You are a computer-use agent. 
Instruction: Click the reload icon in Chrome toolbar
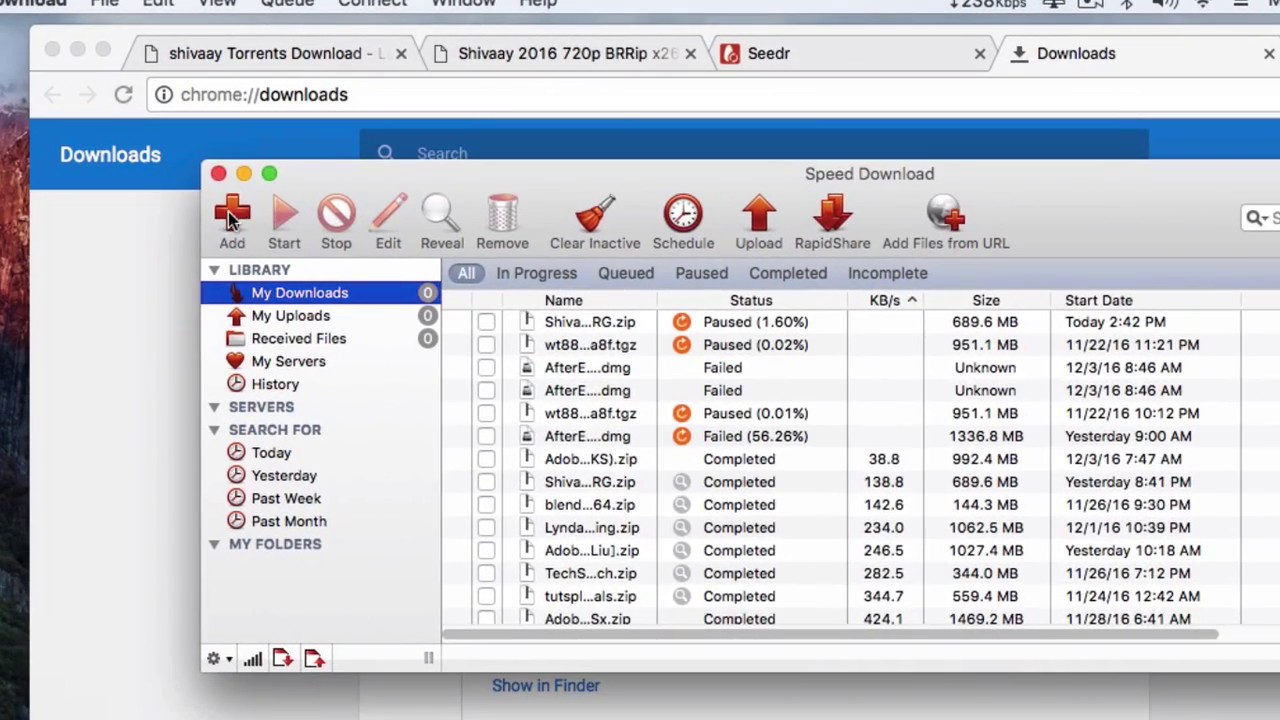pyautogui.click(x=123, y=94)
